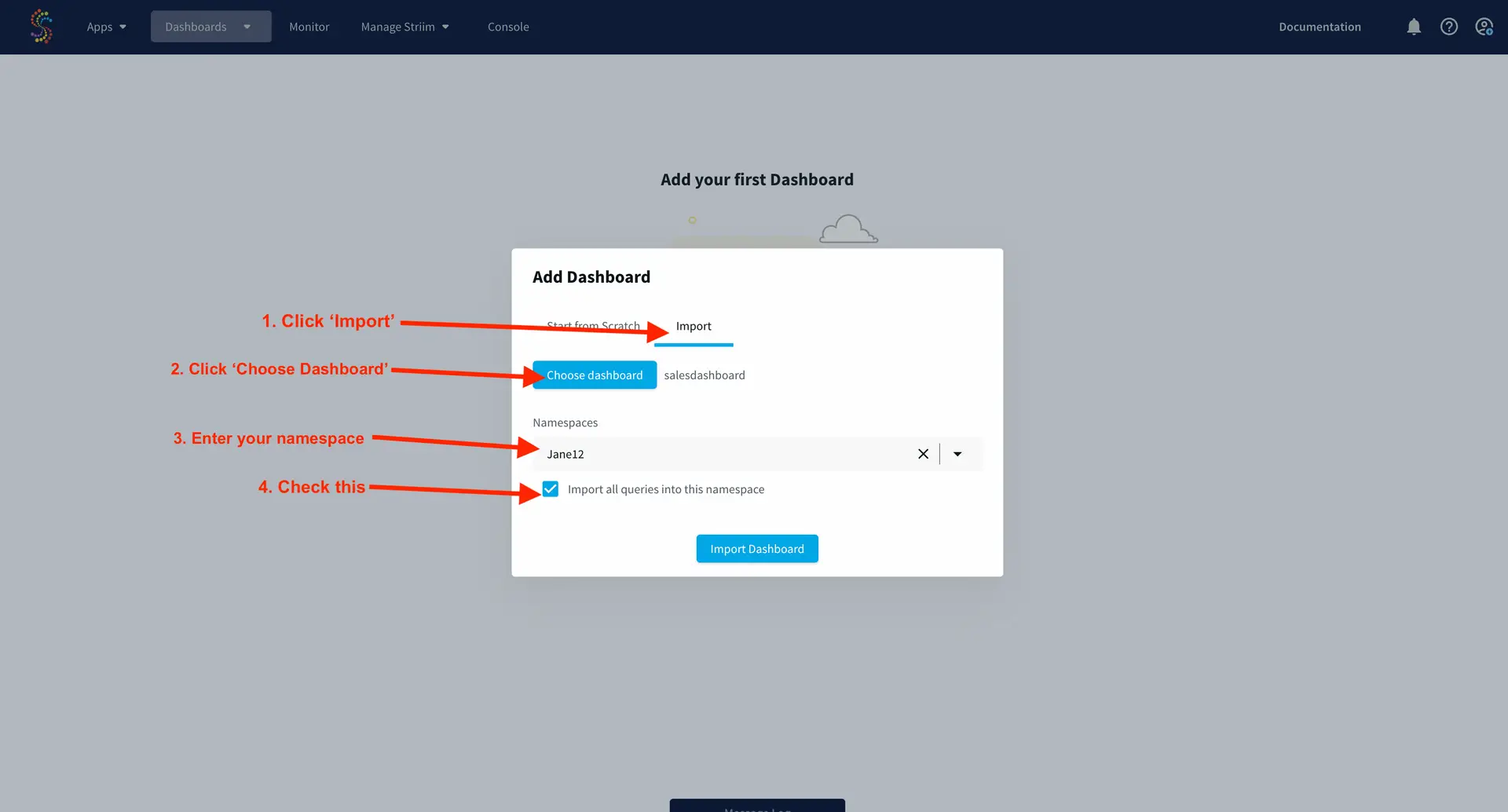Go to the Monitor page

(x=309, y=27)
